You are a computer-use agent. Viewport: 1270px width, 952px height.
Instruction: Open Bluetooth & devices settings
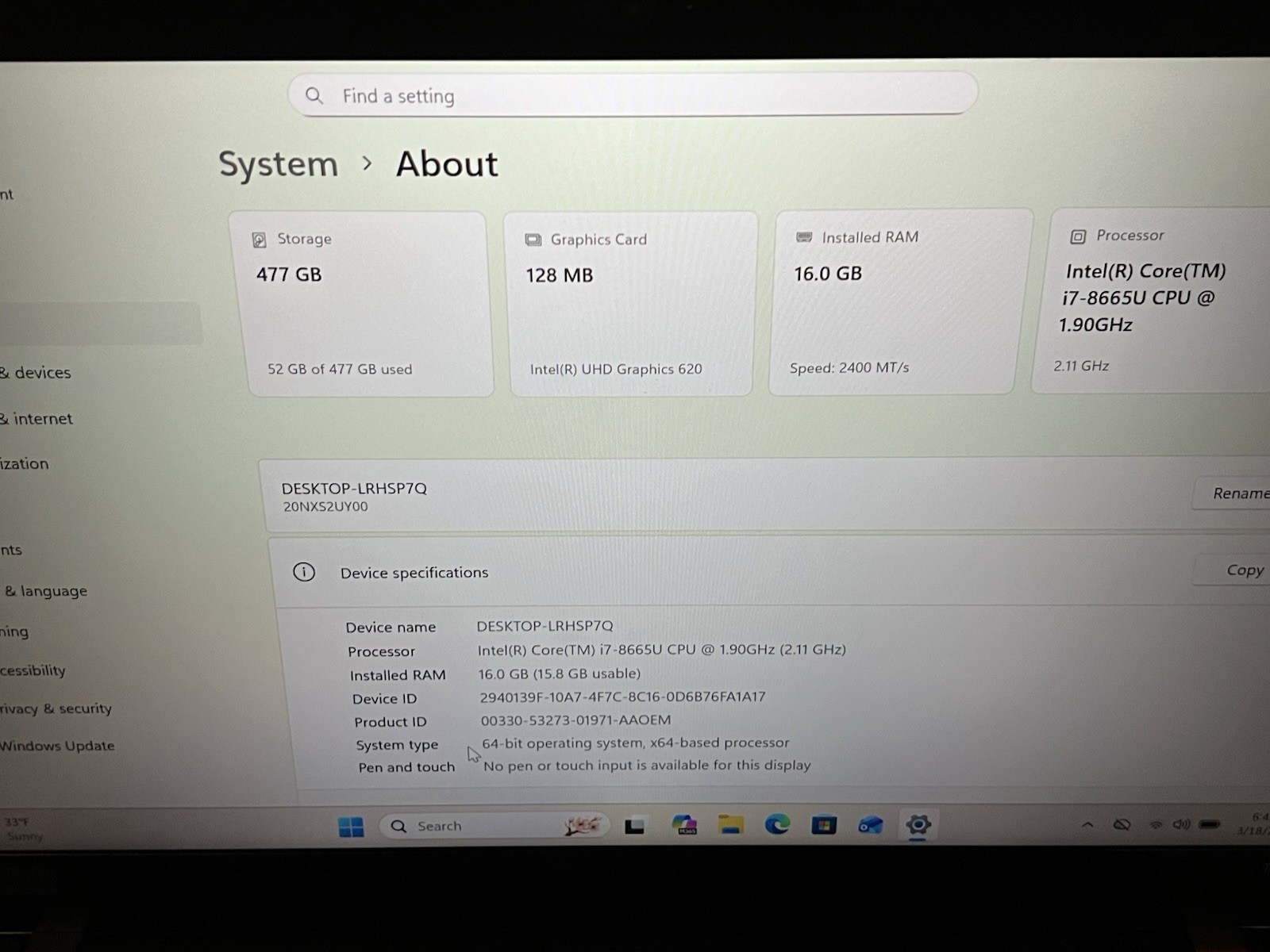(36, 372)
